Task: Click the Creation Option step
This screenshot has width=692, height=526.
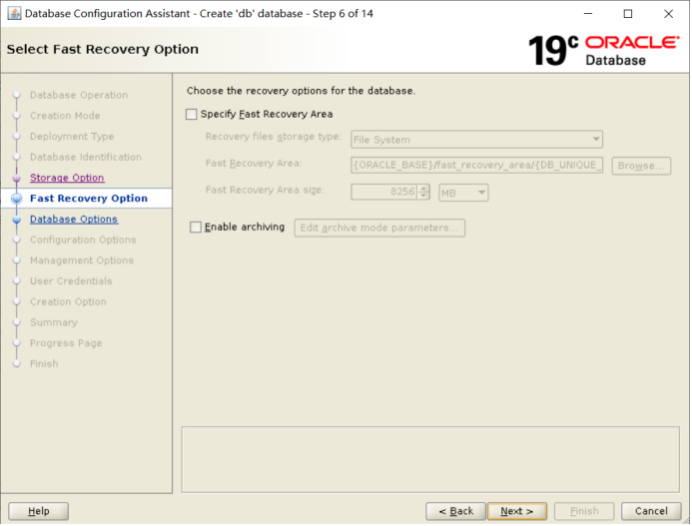Action: [x=68, y=302]
